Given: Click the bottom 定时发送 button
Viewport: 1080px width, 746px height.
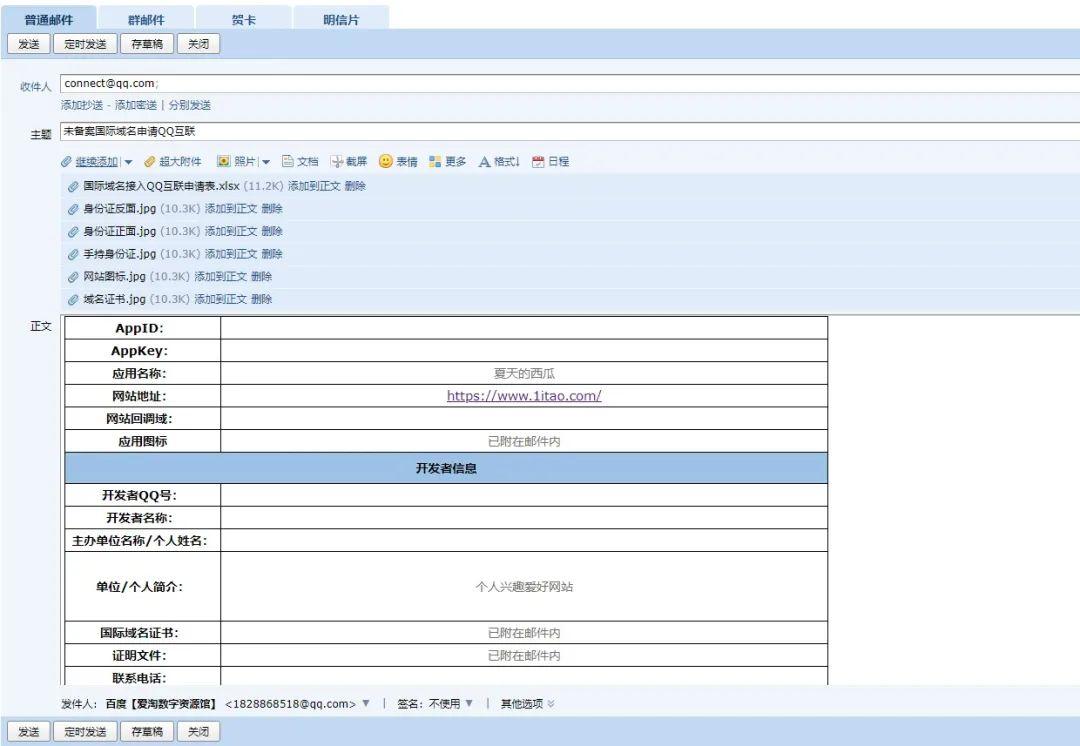Looking at the screenshot, I should click(85, 732).
